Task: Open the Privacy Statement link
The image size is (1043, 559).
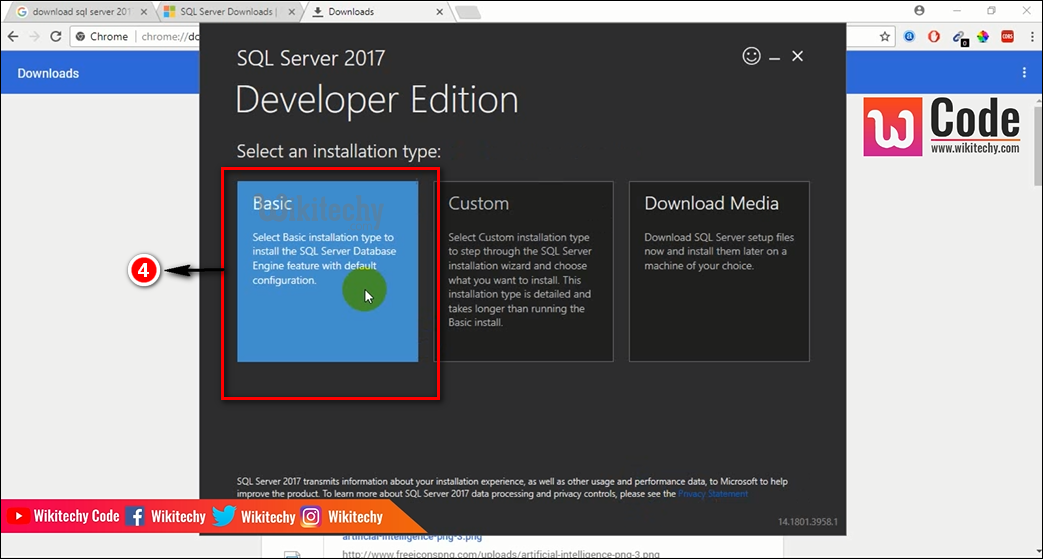Action: (712, 494)
